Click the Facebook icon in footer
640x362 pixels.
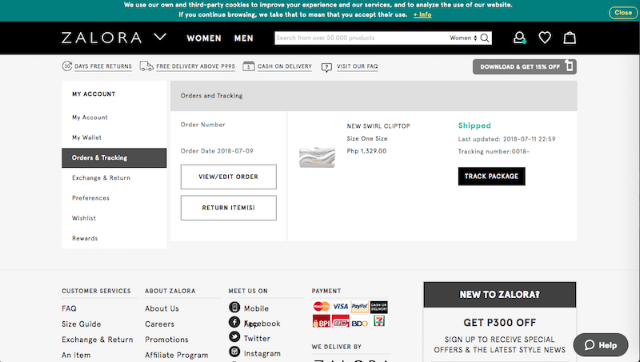[234, 322]
